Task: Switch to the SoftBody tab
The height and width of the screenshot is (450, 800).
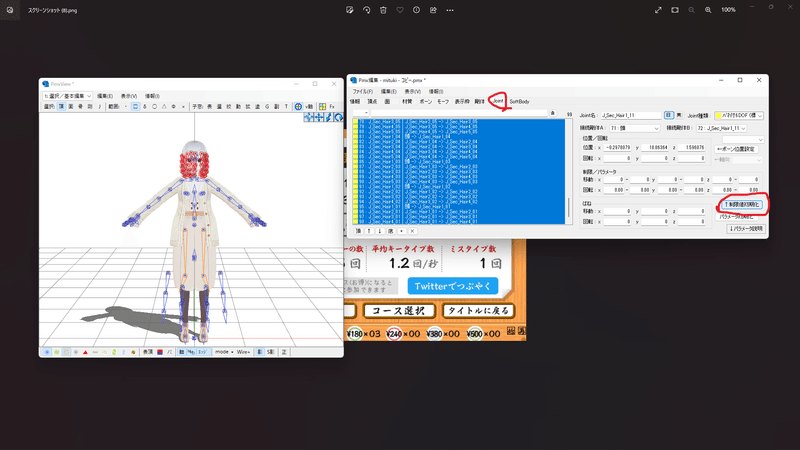Action: tap(519, 102)
